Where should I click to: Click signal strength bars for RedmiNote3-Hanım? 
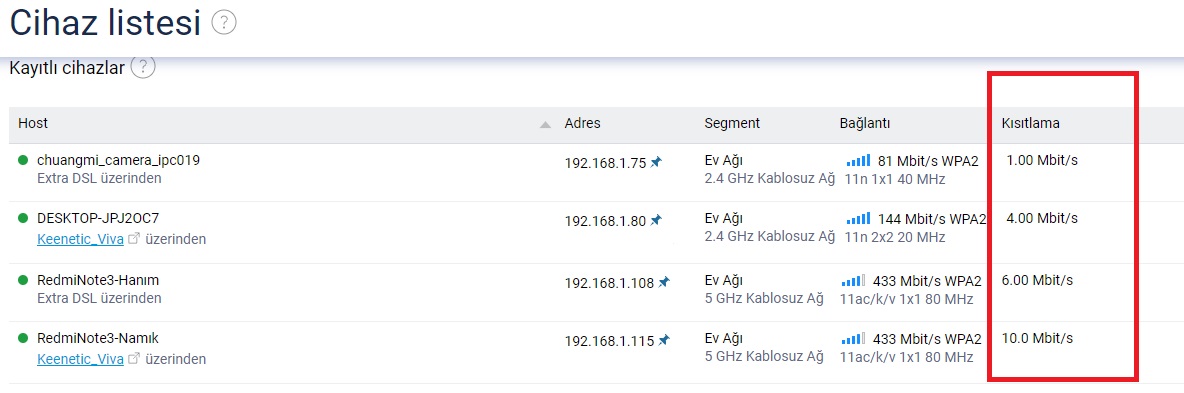coord(853,280)
